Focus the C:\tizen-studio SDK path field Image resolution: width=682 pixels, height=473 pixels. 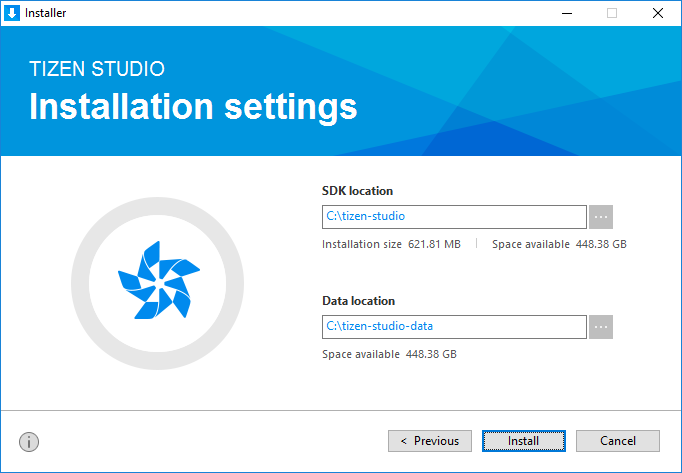[x=453, y=216]
